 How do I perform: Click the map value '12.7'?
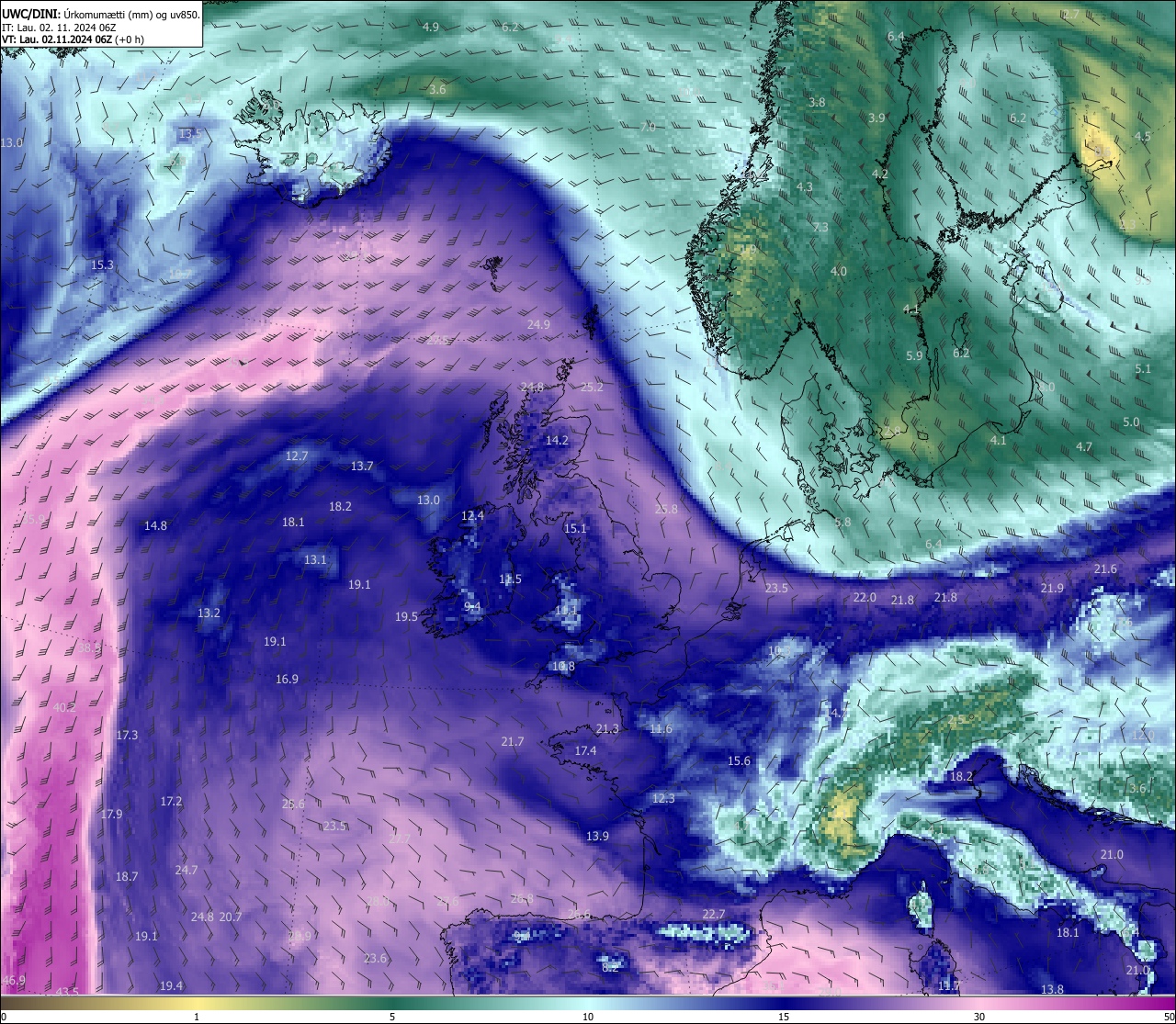click(297, 456)
